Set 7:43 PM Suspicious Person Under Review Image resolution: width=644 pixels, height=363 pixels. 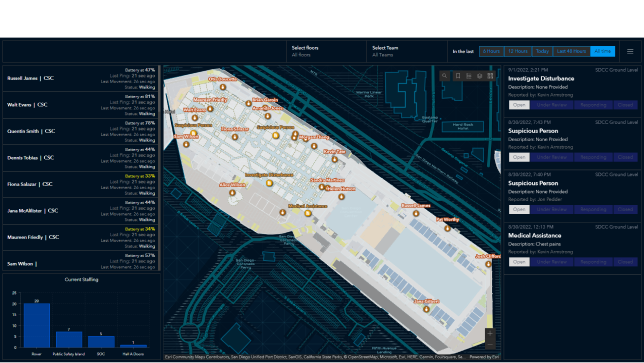click(x=552, y=157)
